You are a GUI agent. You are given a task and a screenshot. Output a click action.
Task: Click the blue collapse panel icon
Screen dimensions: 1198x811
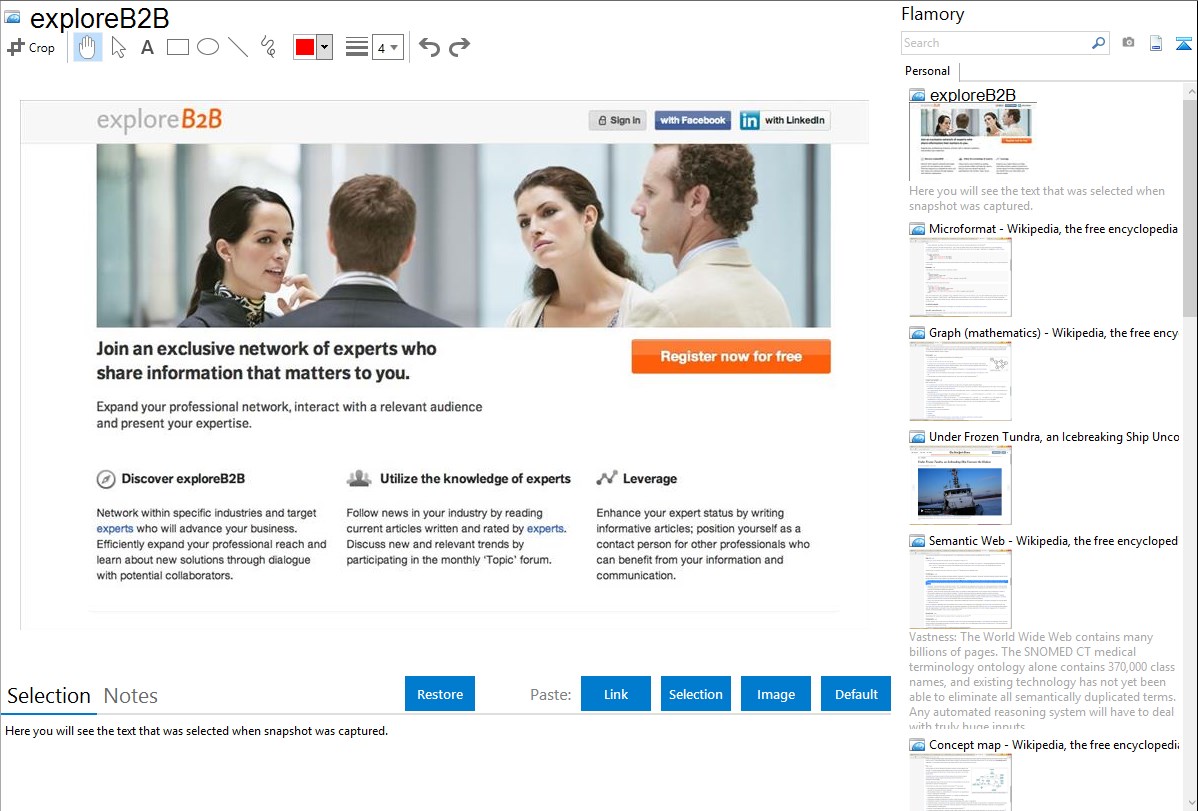(1183, 43)
